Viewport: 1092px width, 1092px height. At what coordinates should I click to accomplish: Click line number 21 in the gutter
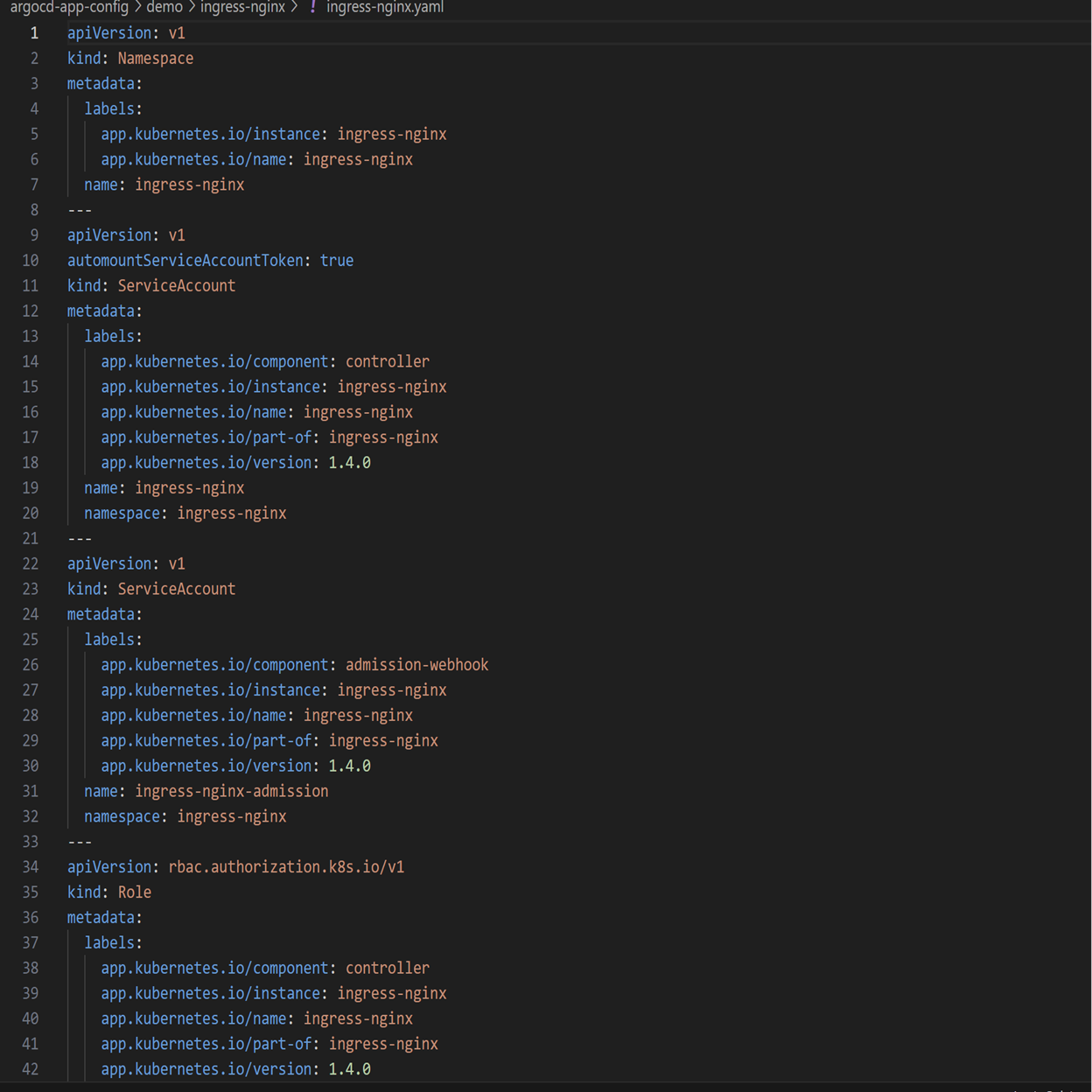pos(31,538)
